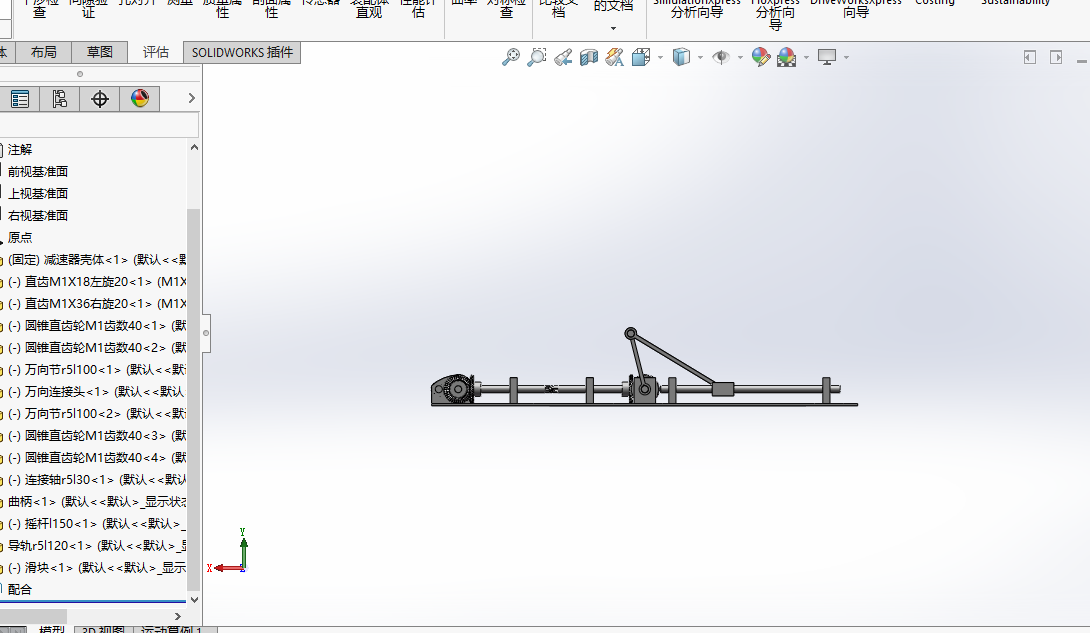1090x633 pixels.
Task: Activate the Section View tool
Action: pyautogui.click(x=589, y=57)
